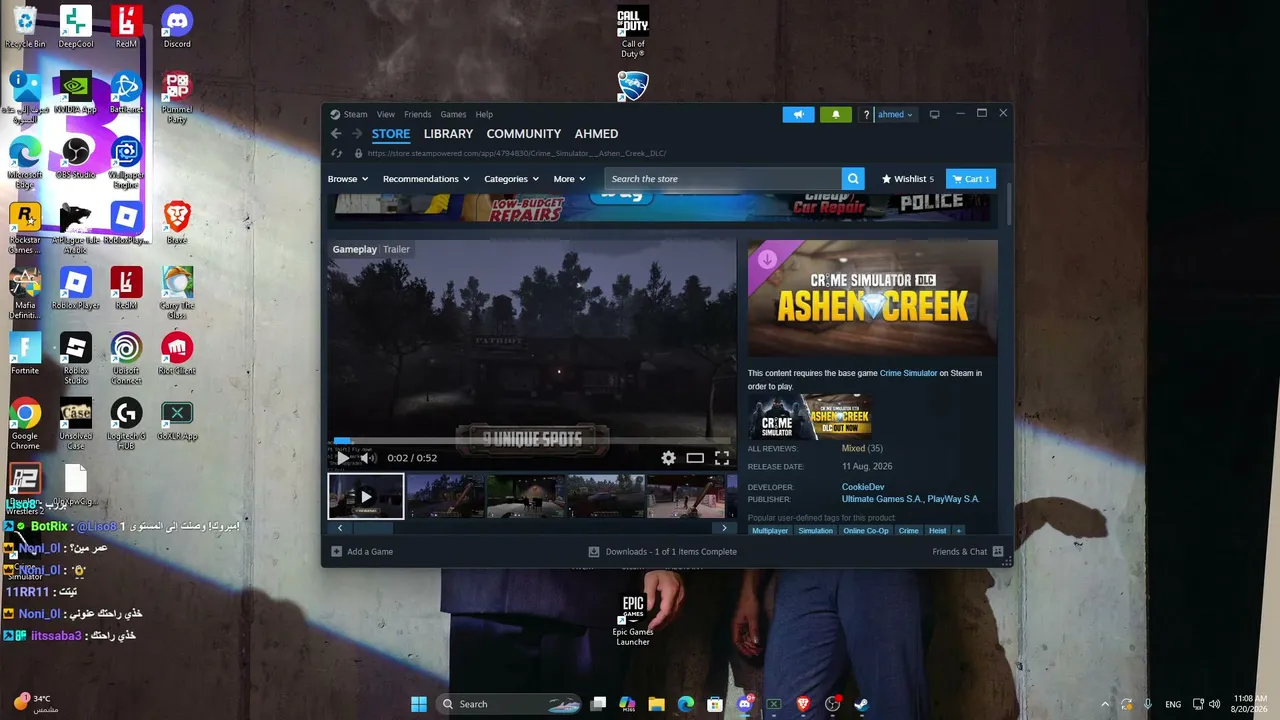Enter fullscreen on the video player
1280x720 pixels.
[722, 458]
